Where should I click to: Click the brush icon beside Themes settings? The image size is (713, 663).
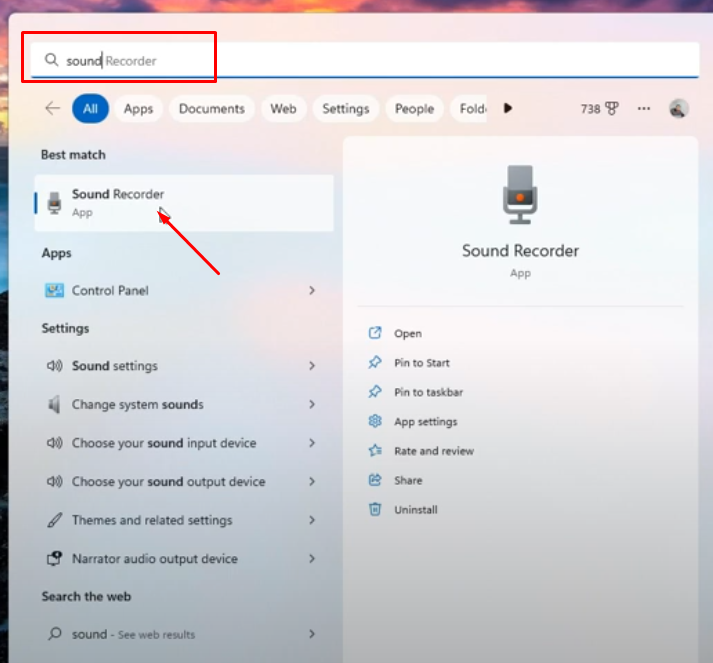tap(55, 520)
